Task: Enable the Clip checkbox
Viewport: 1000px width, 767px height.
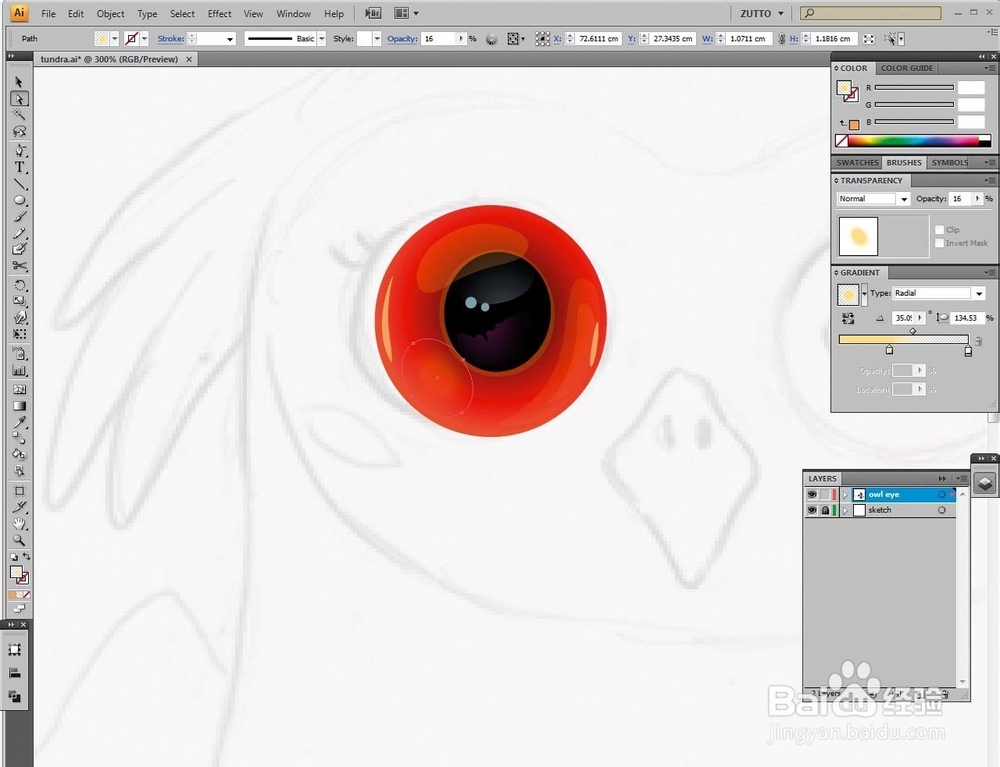Action: coord(939,230)
